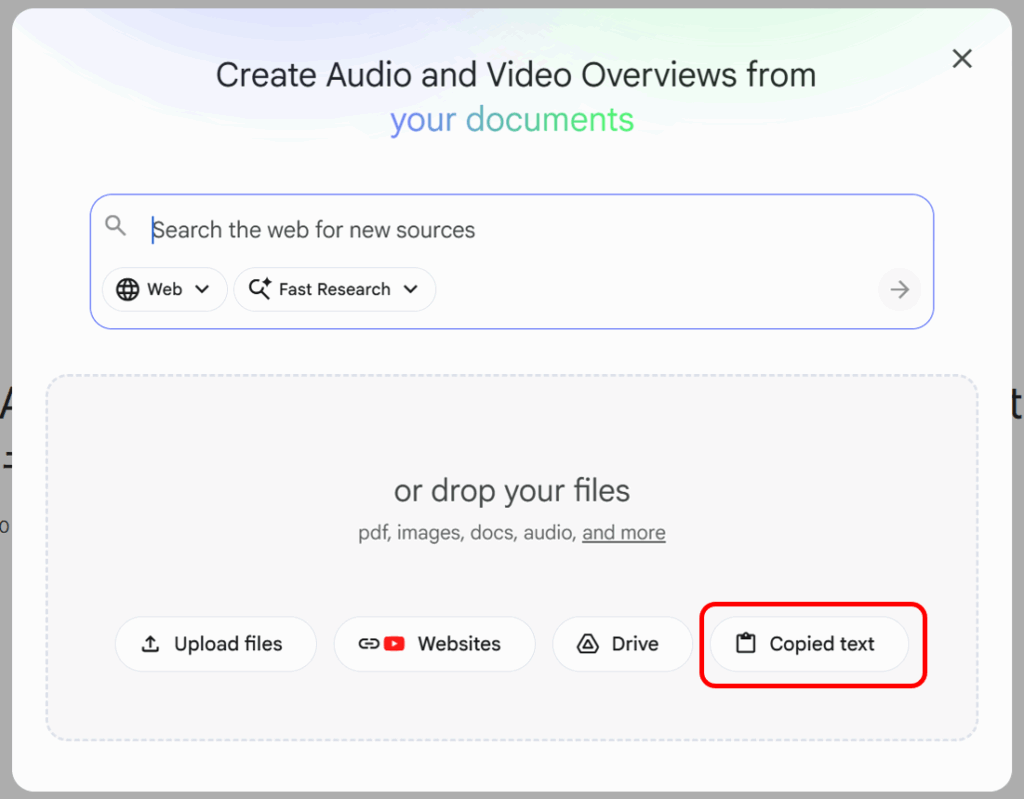The height and width of the screenshot is (799, 1024).
Task: Focus the "Search the web for new sources" field
Action: [500, 230]
